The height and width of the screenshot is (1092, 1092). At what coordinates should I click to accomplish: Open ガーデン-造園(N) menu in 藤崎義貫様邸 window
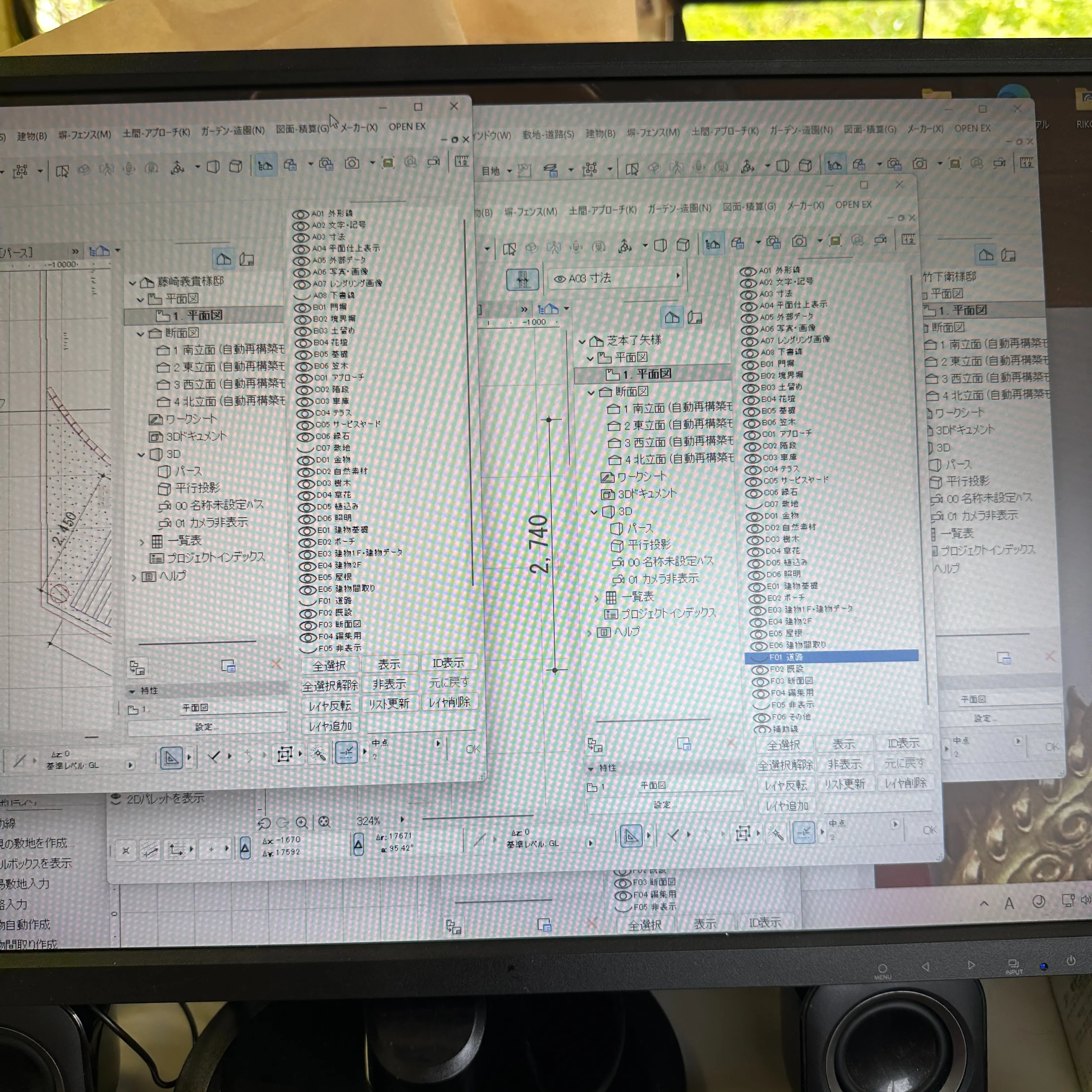tap(233, 131)
